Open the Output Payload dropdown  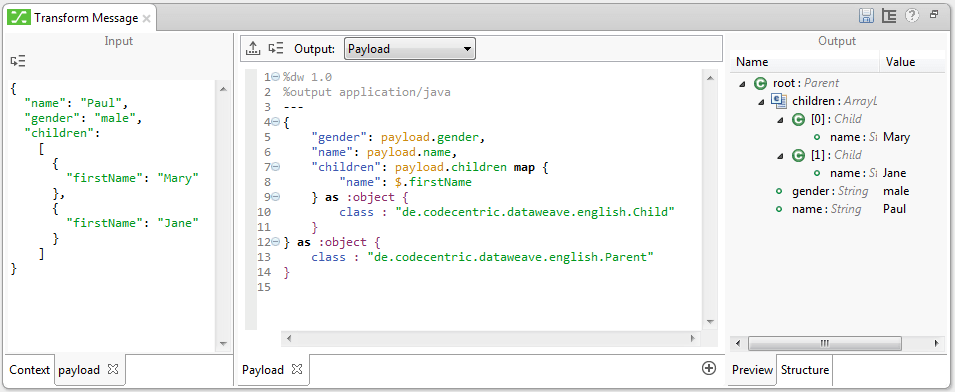click(x=410, y=49)
